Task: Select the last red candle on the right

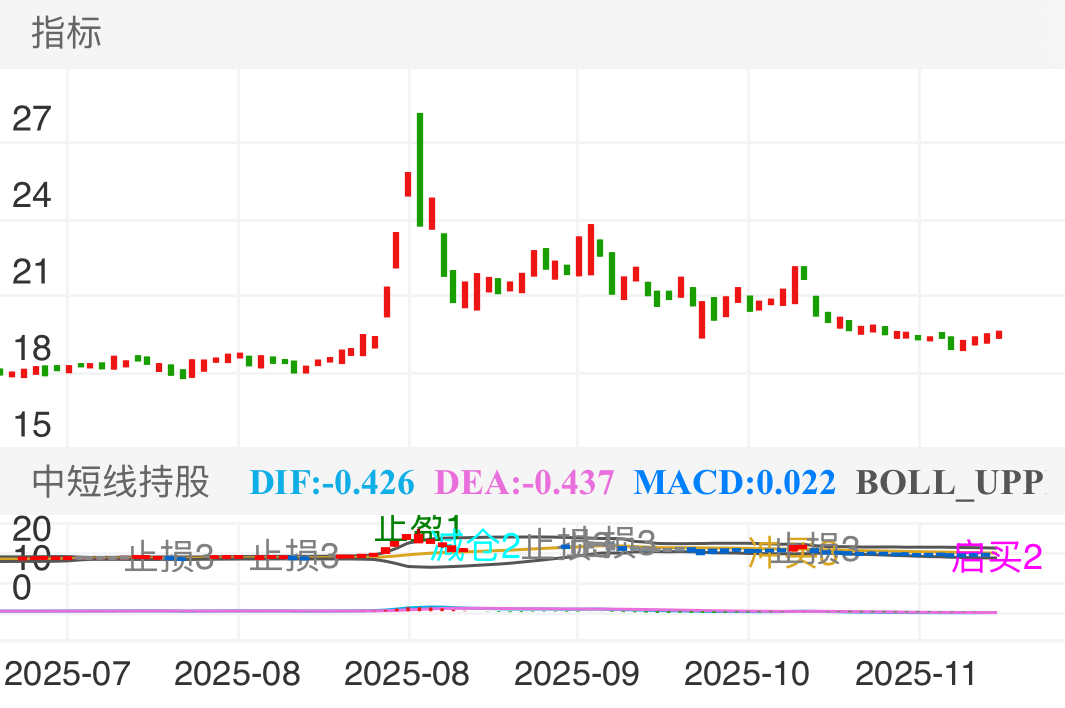Action: [999, 335]
